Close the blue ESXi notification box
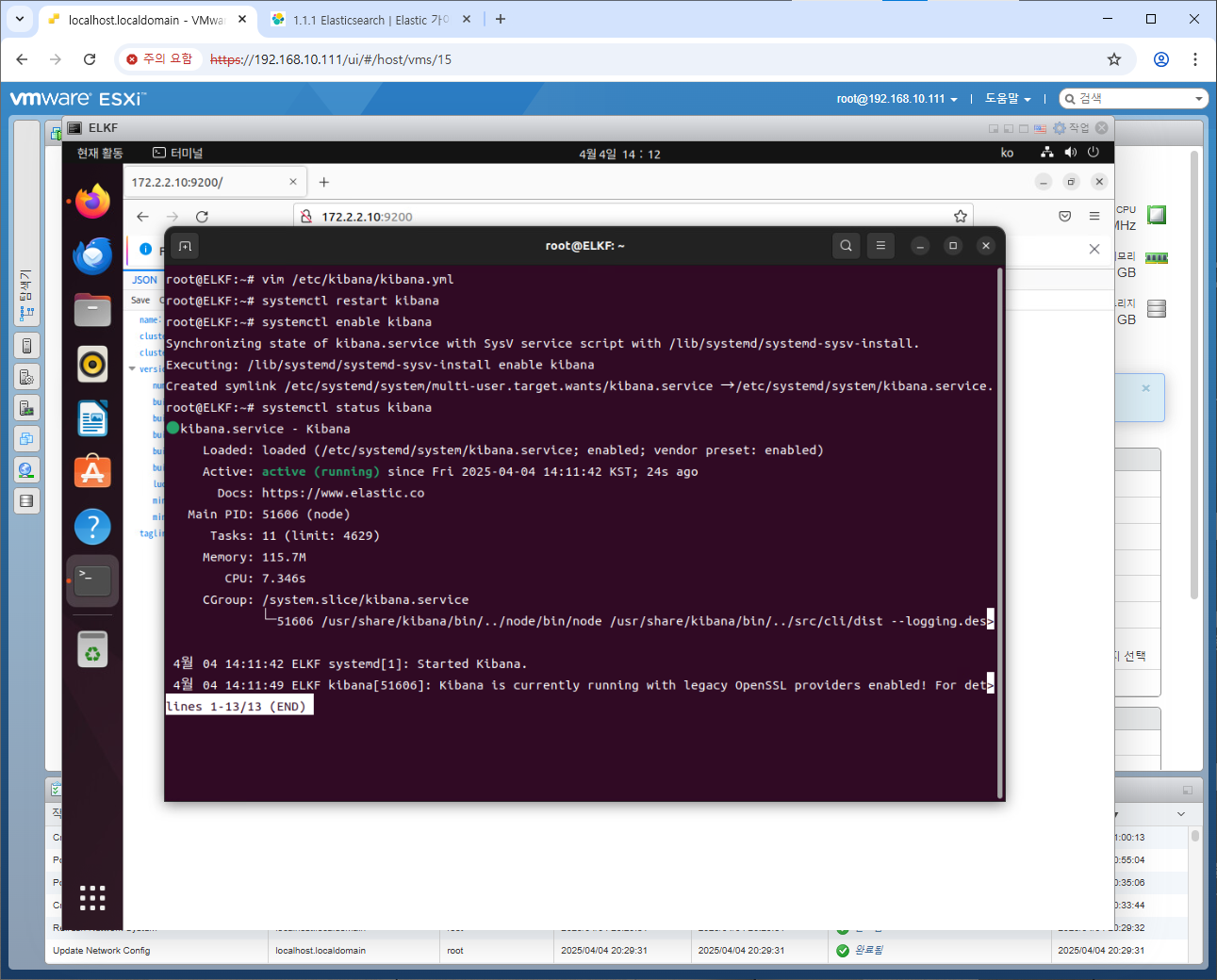 (x=1146, y=388)
